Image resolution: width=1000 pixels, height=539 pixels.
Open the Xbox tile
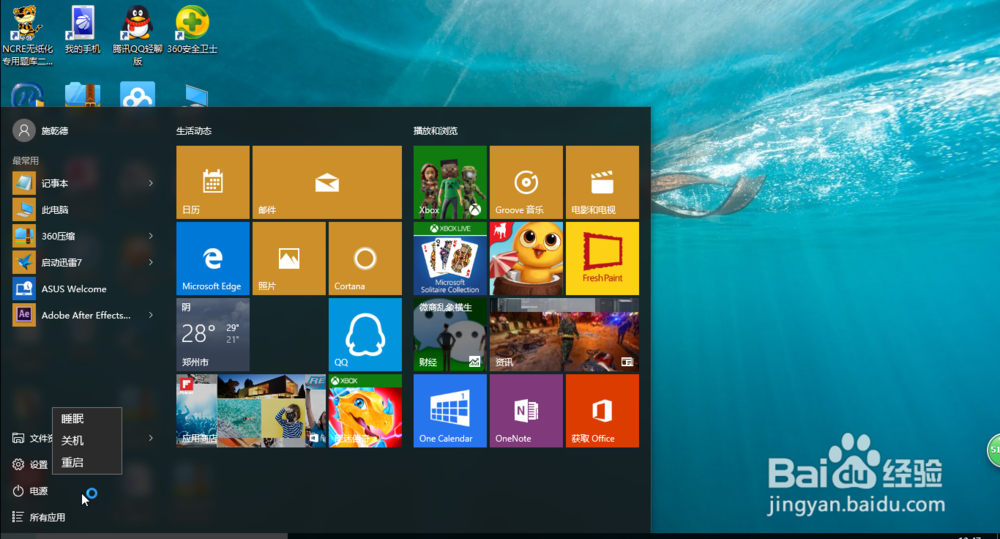[450, 182]
